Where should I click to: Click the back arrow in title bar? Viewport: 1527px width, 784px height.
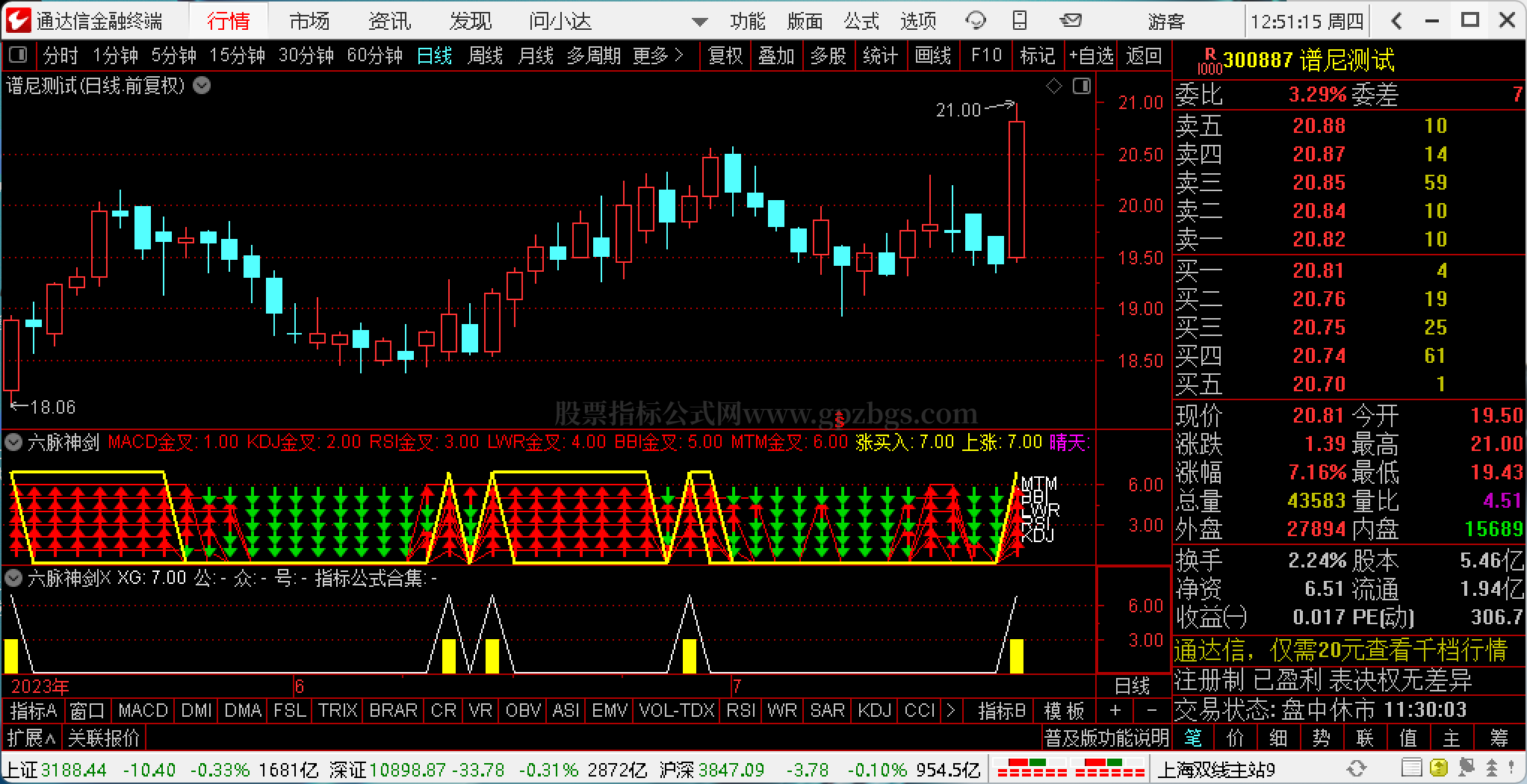(x=1396, y=21)
